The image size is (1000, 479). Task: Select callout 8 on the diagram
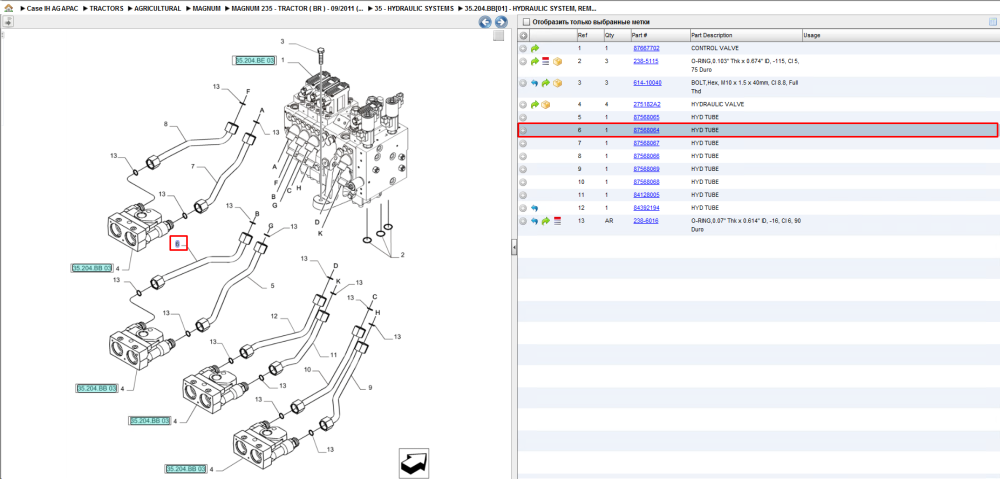[165, 125]
